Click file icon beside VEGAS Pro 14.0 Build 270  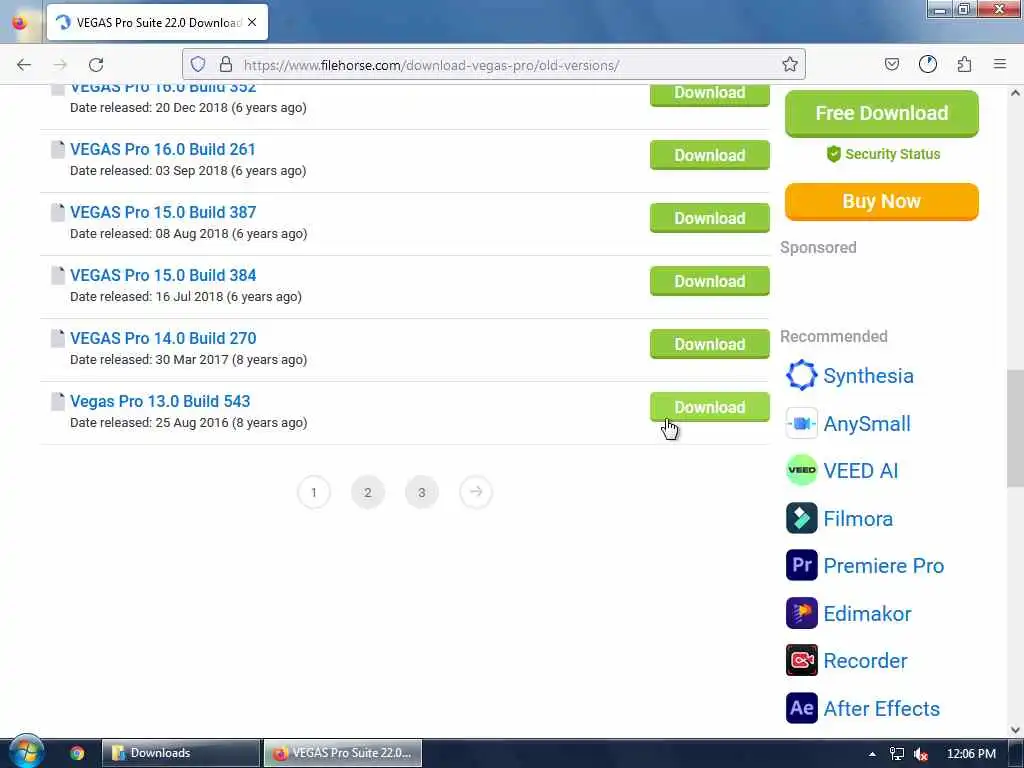58,338
